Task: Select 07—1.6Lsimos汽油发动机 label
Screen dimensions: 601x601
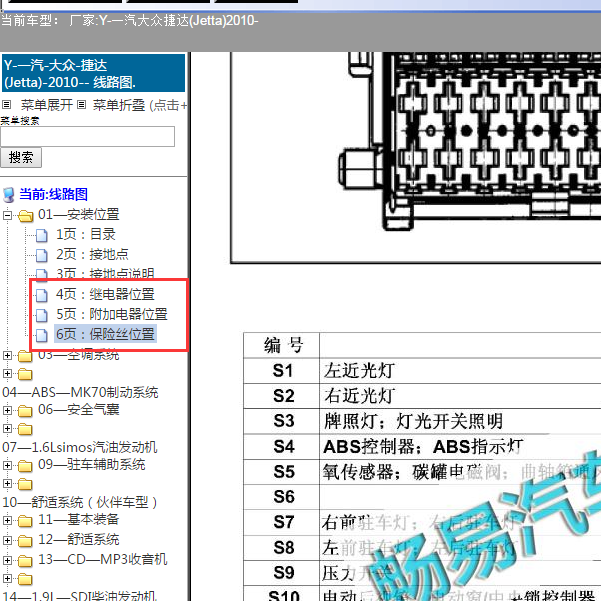Action: pyautogui.click(x=80, y=447)
